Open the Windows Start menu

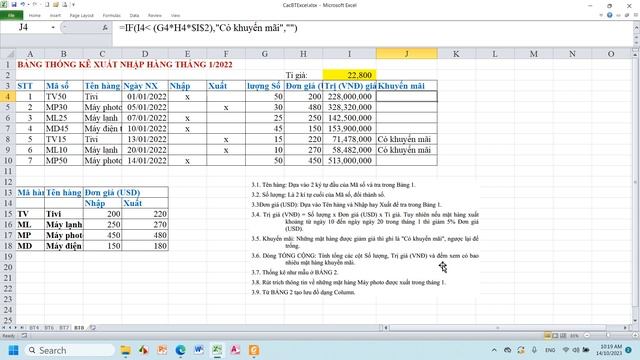(x=13, y=350)
